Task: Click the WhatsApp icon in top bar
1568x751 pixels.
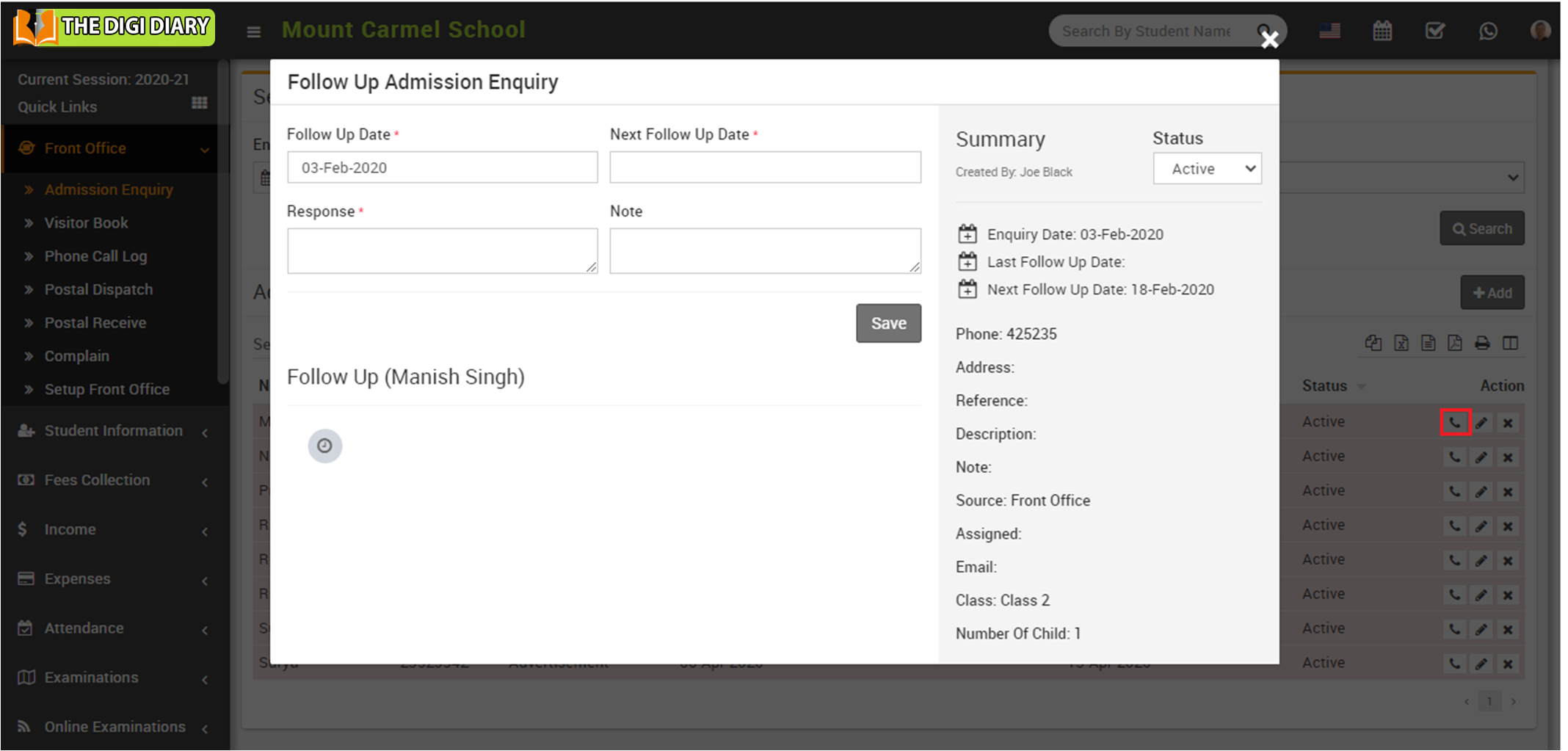Action: [x=1488, y=31]
